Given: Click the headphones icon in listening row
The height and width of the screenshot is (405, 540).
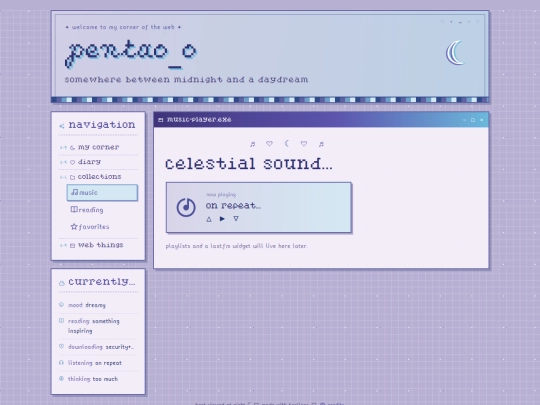Looking at the screenshot, I should (x=61, y=362).
